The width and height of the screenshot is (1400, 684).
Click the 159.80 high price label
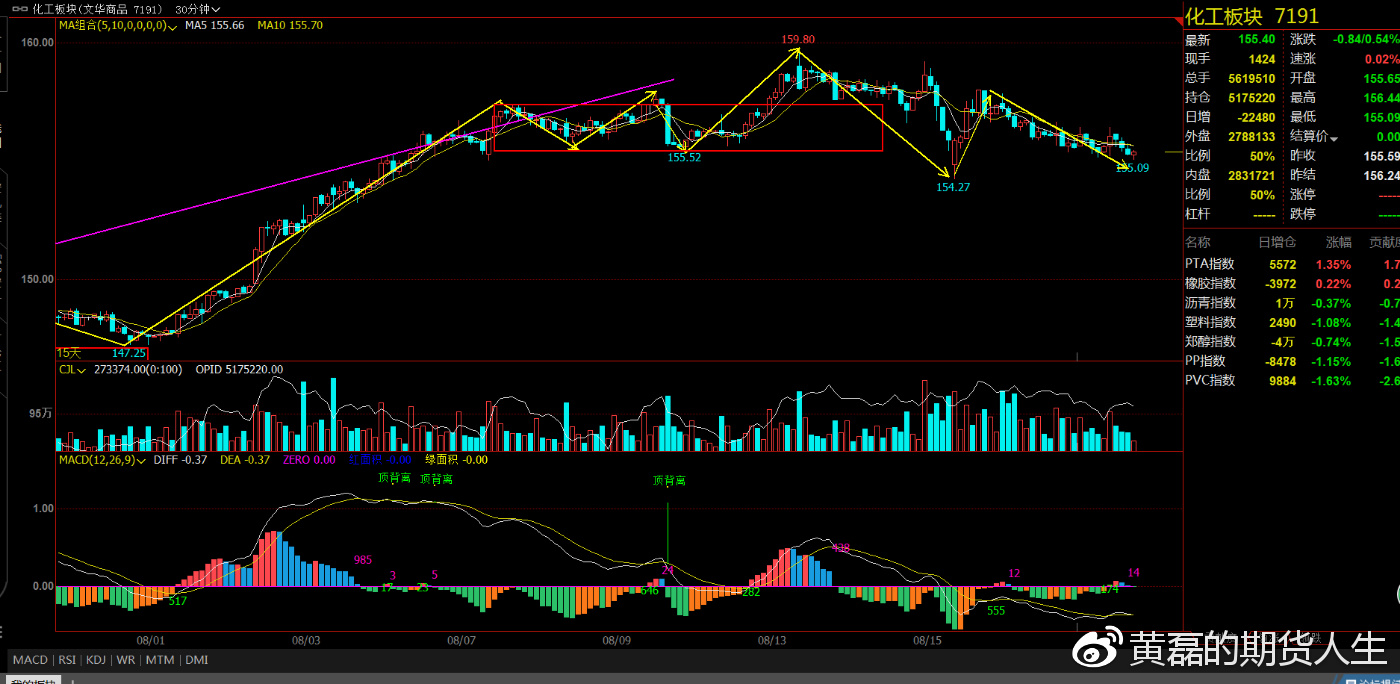point(798,40)
